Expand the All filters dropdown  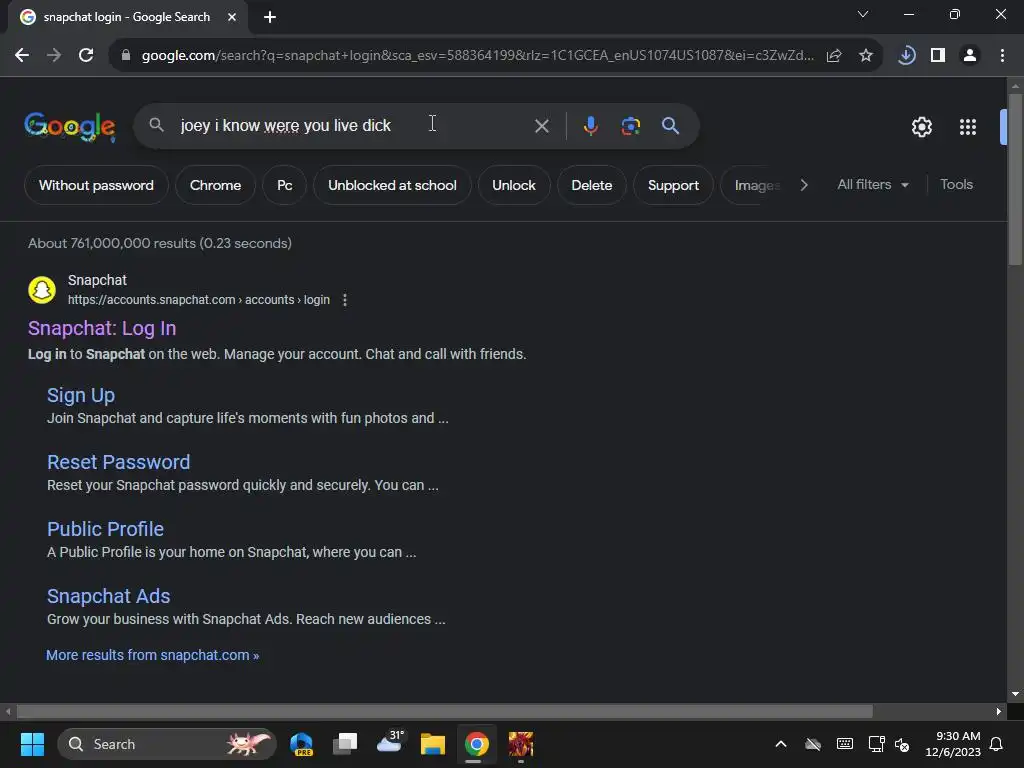(x=872, y=185)
